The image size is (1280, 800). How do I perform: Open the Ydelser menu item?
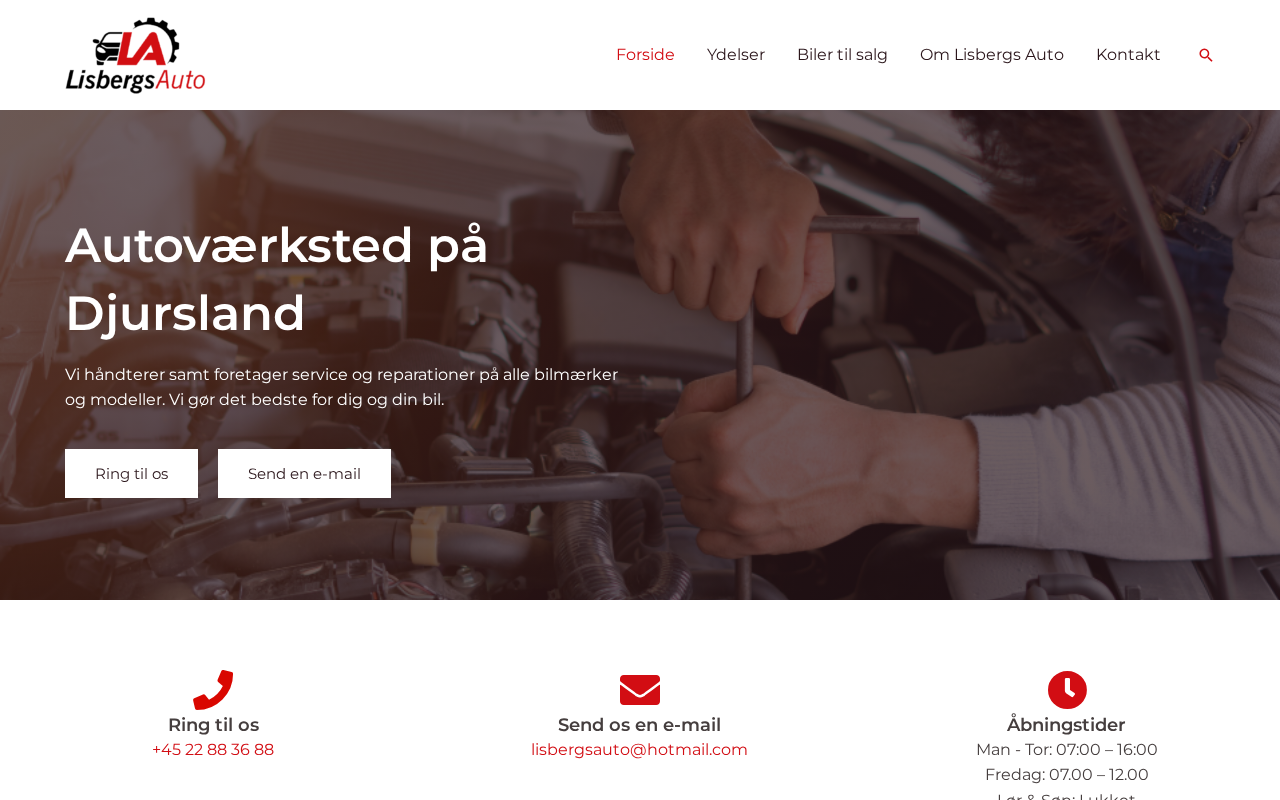point(736,55)
